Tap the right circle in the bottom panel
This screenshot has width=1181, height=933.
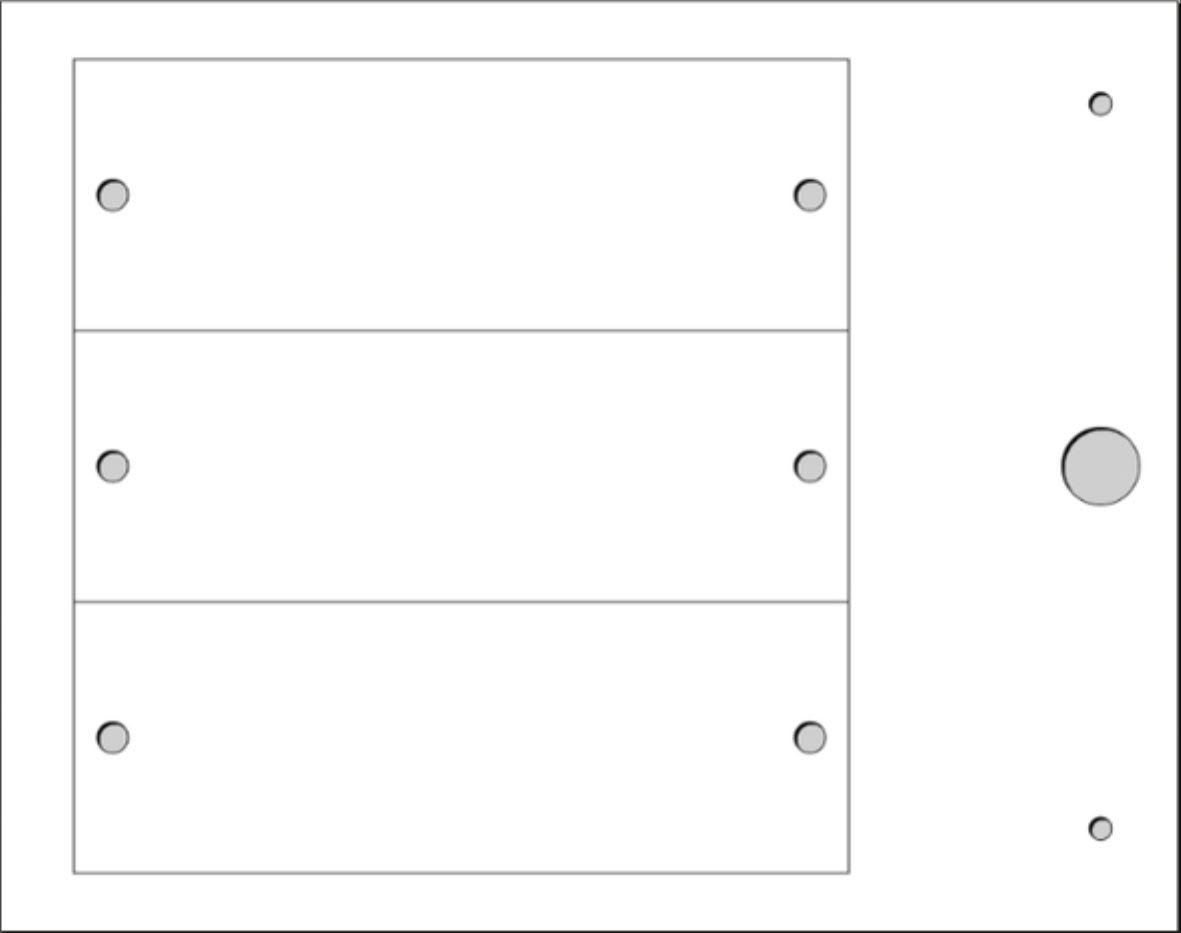tap(810, 737)
